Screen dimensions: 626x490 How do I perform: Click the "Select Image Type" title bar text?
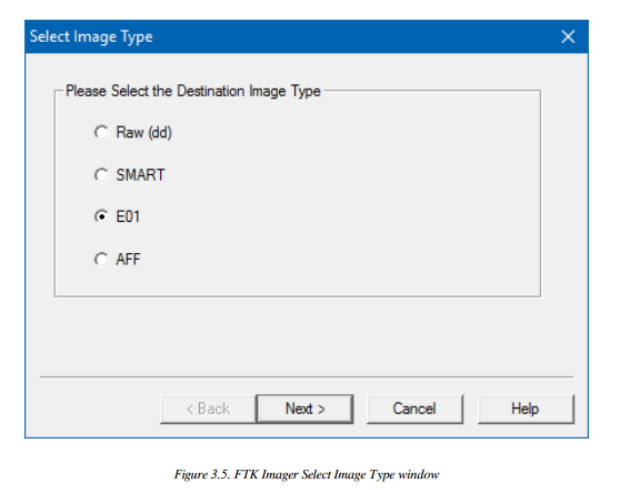(x=91, y=37)
